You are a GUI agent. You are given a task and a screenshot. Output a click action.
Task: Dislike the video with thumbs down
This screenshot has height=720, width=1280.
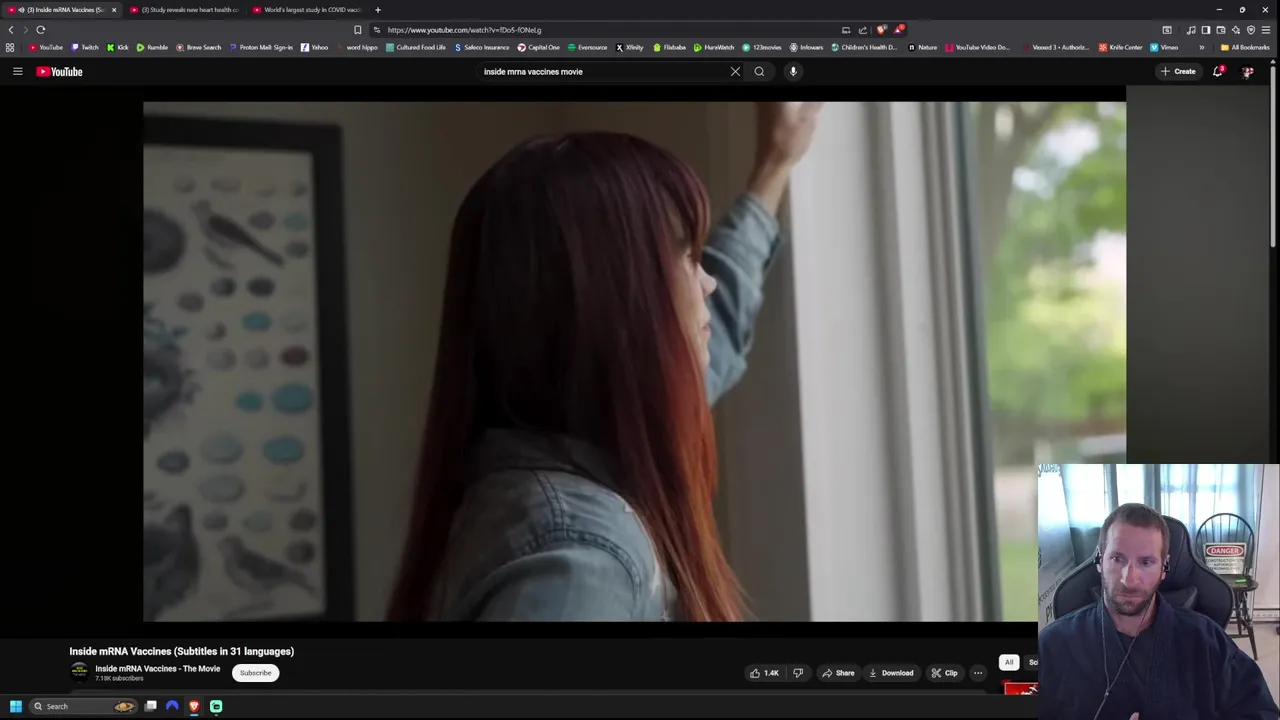(798, 673)
